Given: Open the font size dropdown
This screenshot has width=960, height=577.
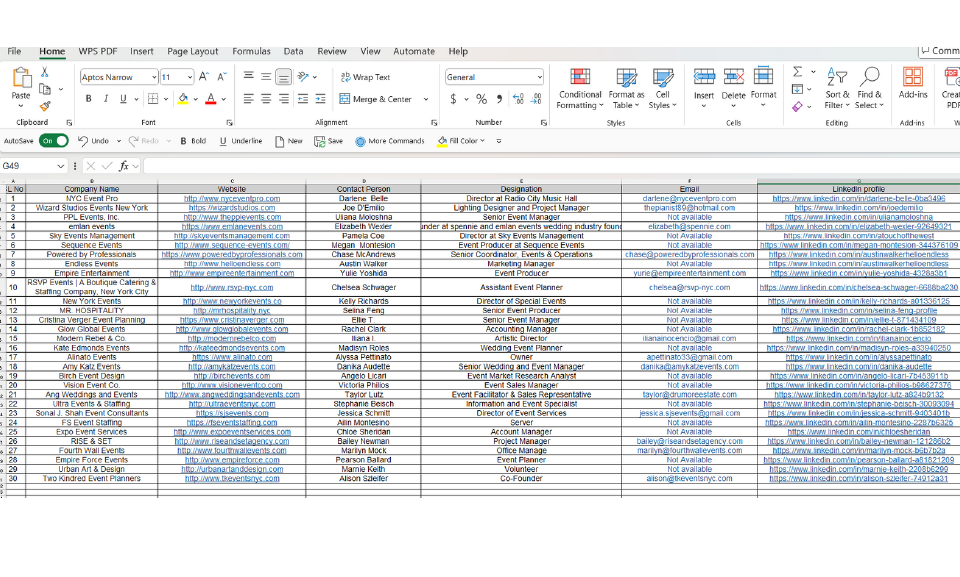Looking at the screenshot, I should [190, 77].
